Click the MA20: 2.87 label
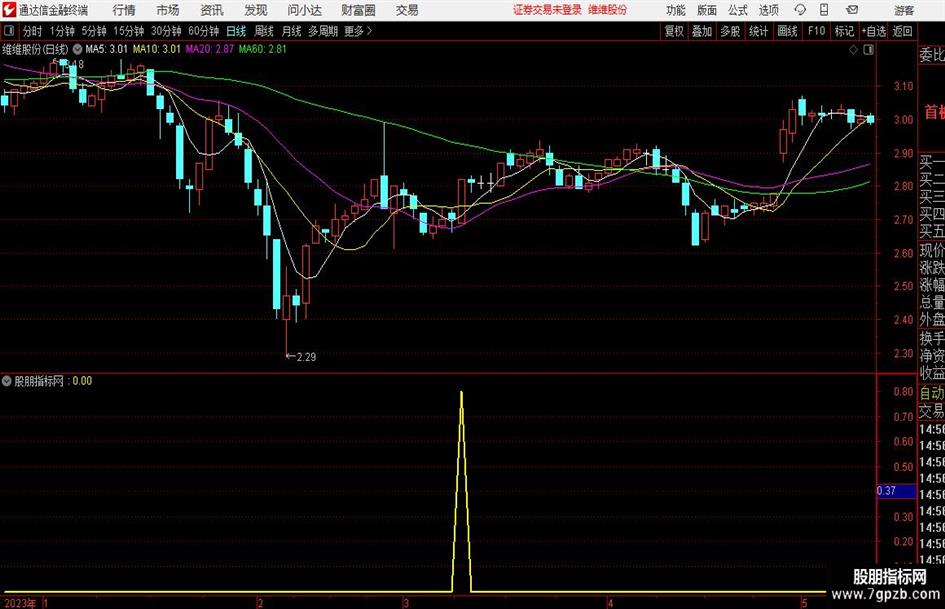Viewport: 945px width, 609px height. pos(210,49)
